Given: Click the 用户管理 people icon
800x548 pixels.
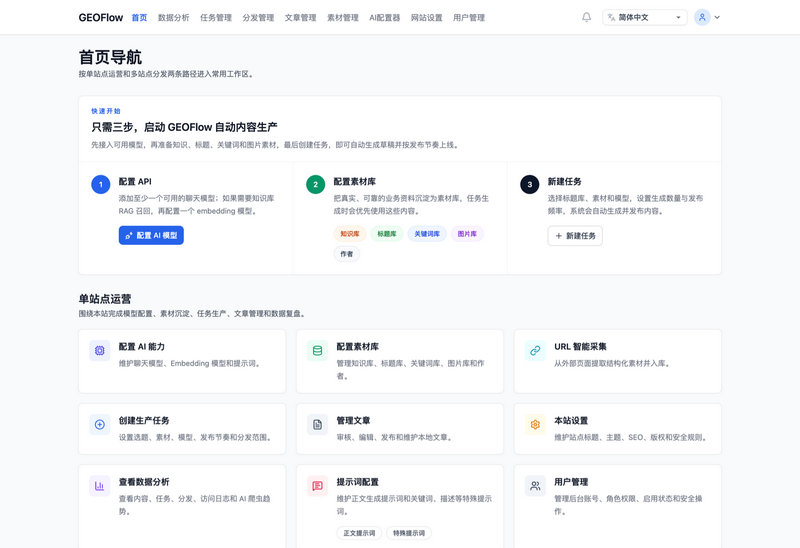Looking at the screenshot, I should tap(535, 486).
